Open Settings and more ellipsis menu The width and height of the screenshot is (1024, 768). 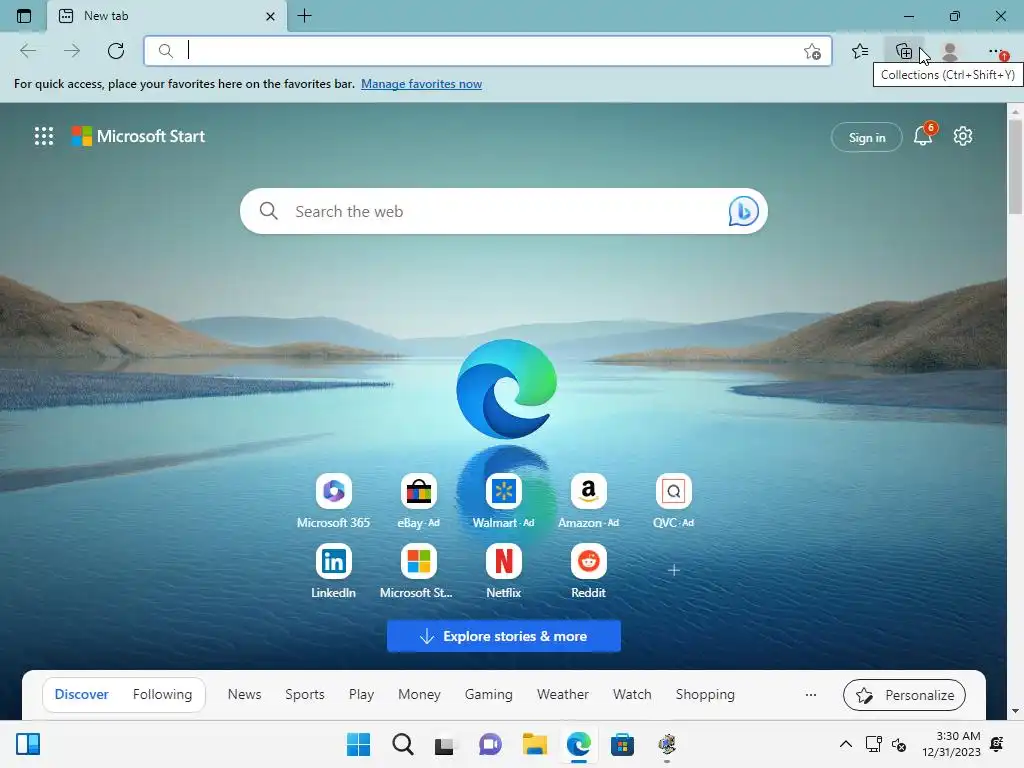(x=995, y=51)
